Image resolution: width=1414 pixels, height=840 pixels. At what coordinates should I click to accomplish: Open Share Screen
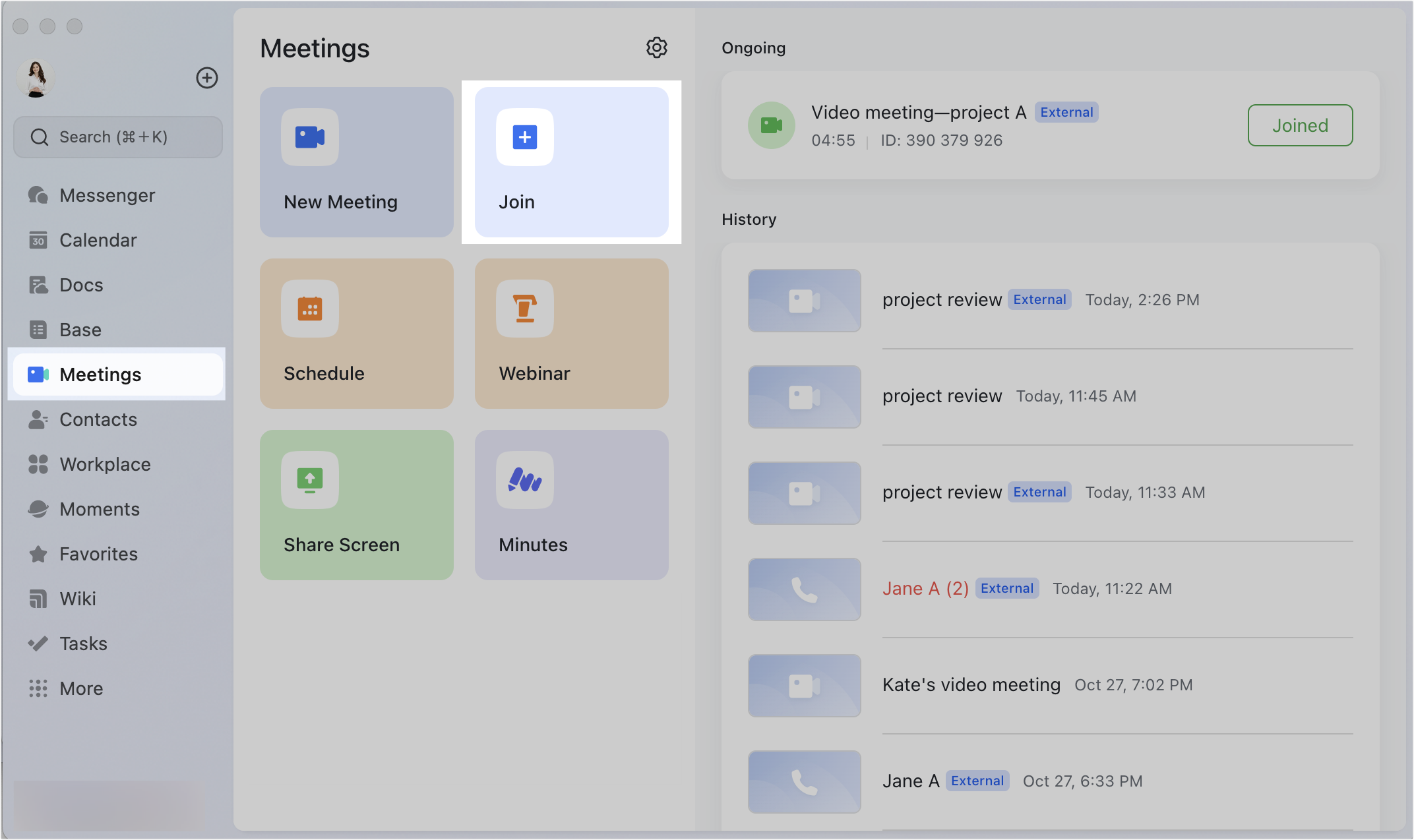(x=356, y=505)
